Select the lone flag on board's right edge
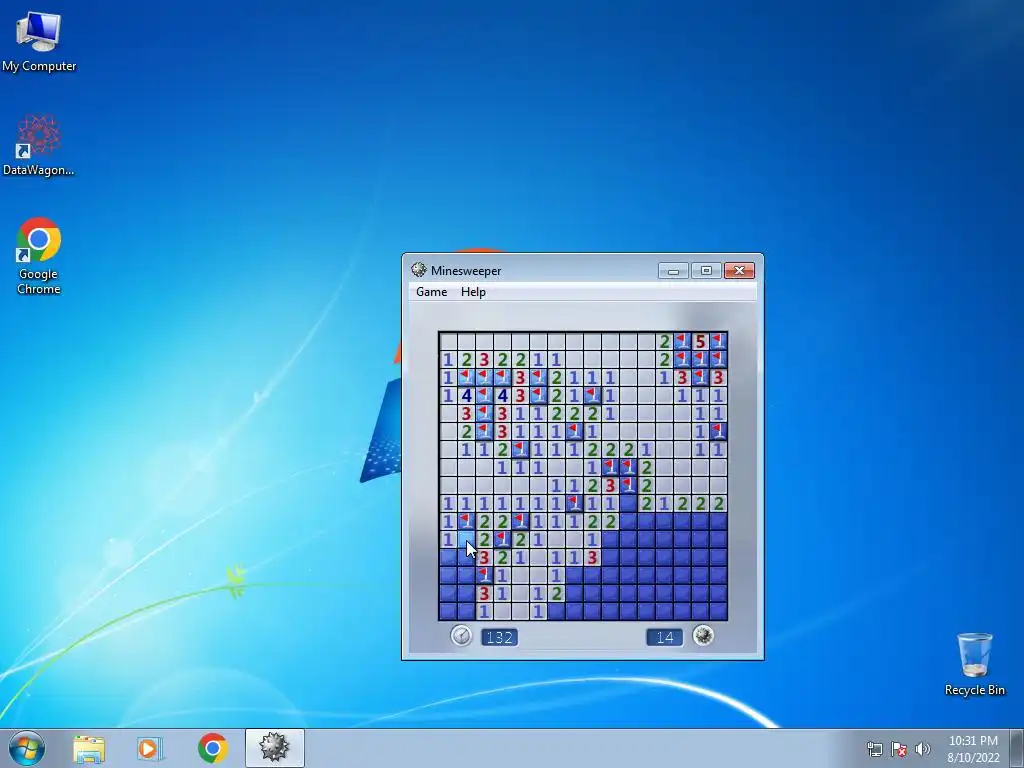The image size is (1024, 768). point(718,431)
